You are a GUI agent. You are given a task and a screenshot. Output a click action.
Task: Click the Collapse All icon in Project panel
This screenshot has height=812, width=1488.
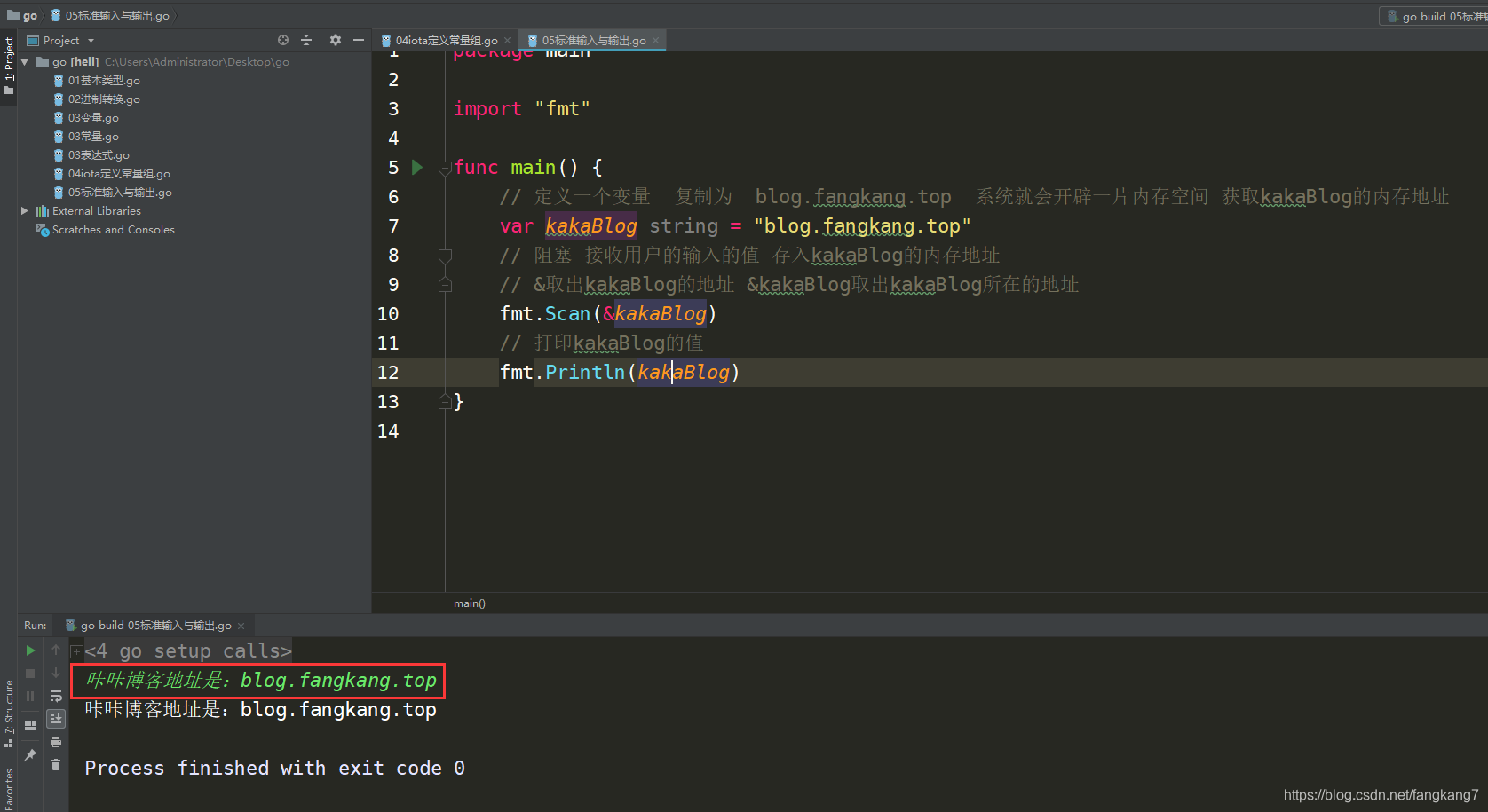click(x=306, y=40)
